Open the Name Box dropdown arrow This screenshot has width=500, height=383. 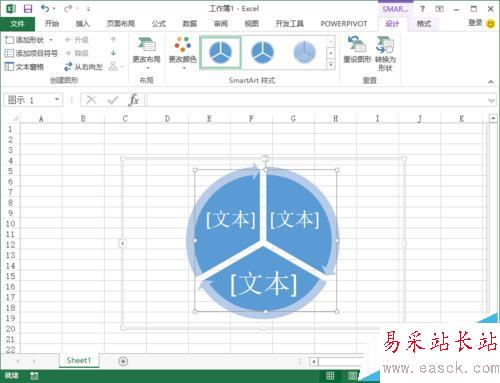click(x=57, y=100)
